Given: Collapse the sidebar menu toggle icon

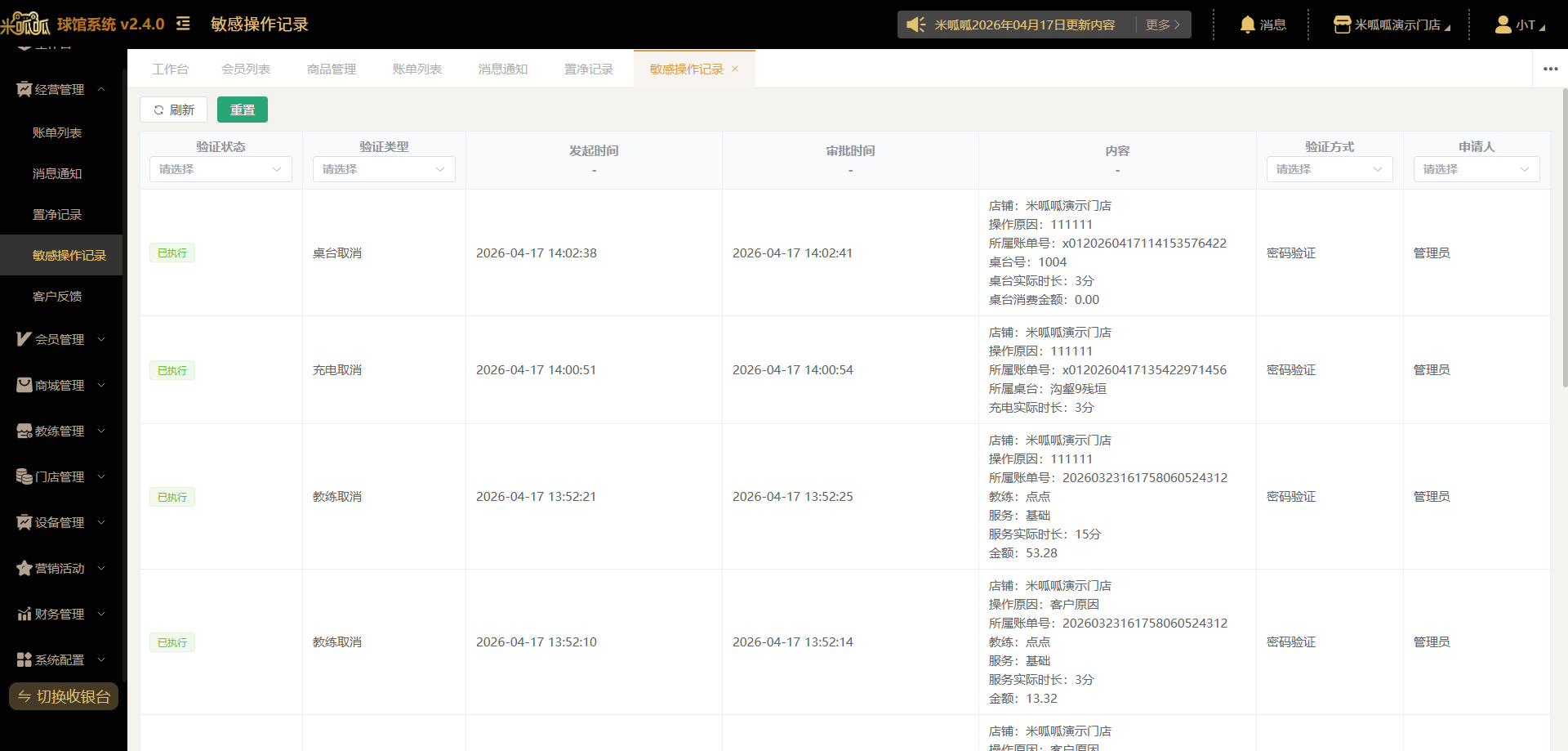Looking at the screenshot, I should click(183, 24).
